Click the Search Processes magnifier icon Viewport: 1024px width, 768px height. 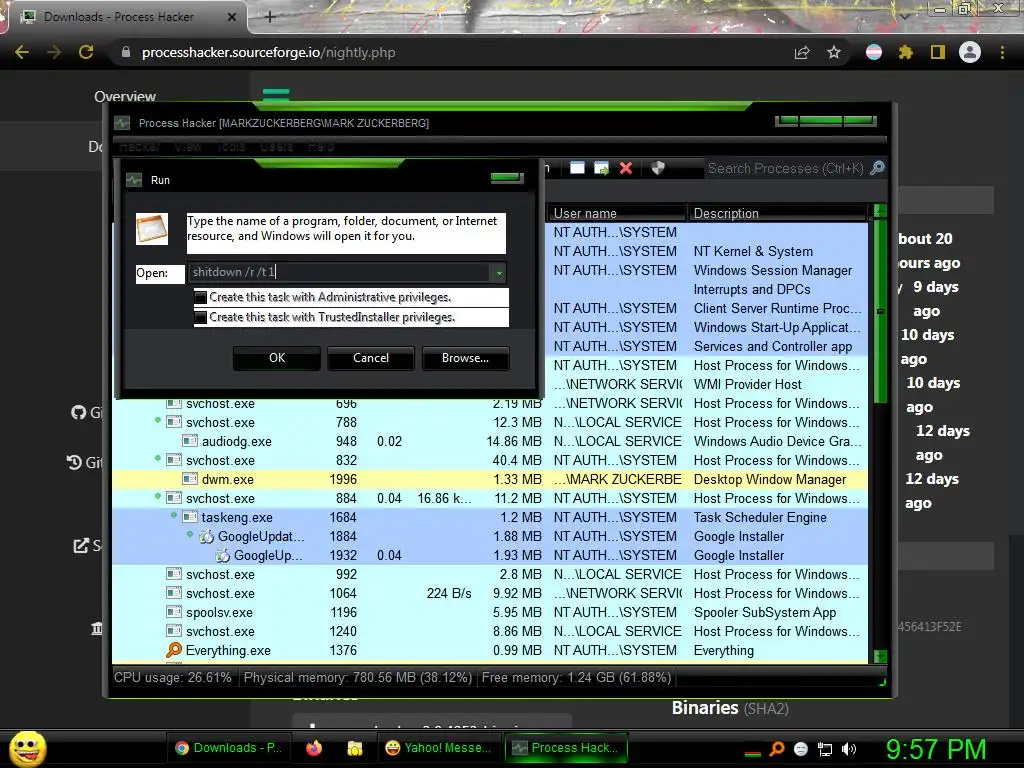click(878, 168)
